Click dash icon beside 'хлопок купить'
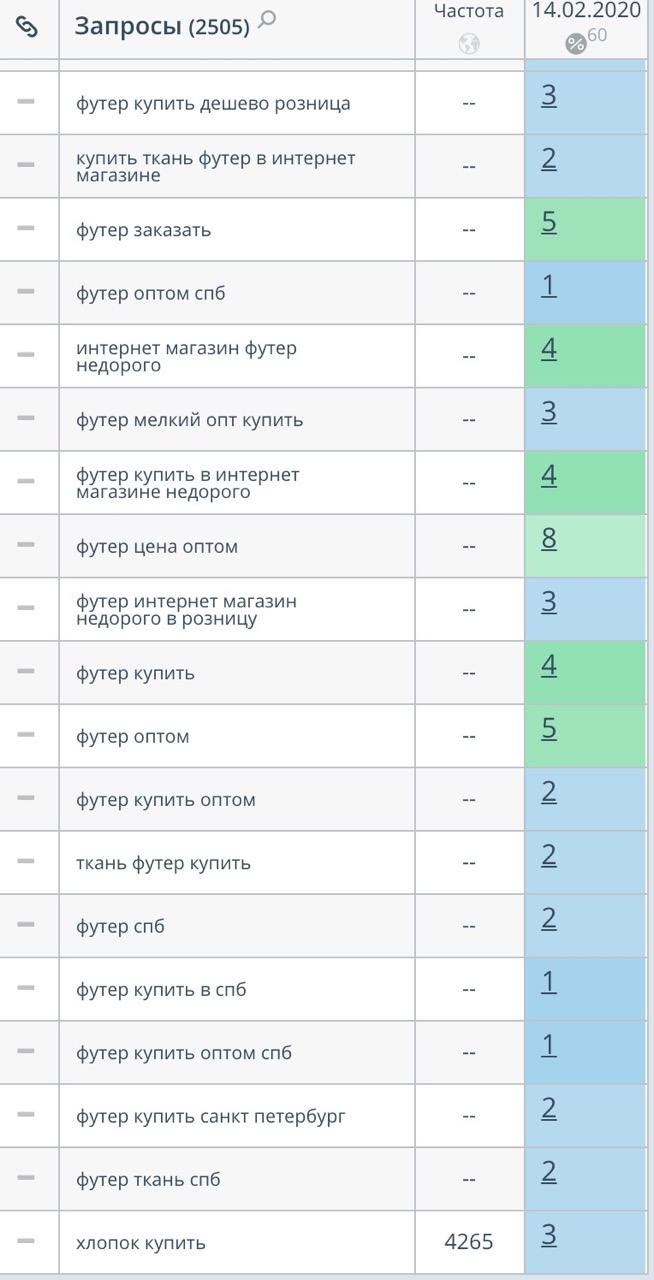Screen dimensions: 654x1280 click(26, 1241)
